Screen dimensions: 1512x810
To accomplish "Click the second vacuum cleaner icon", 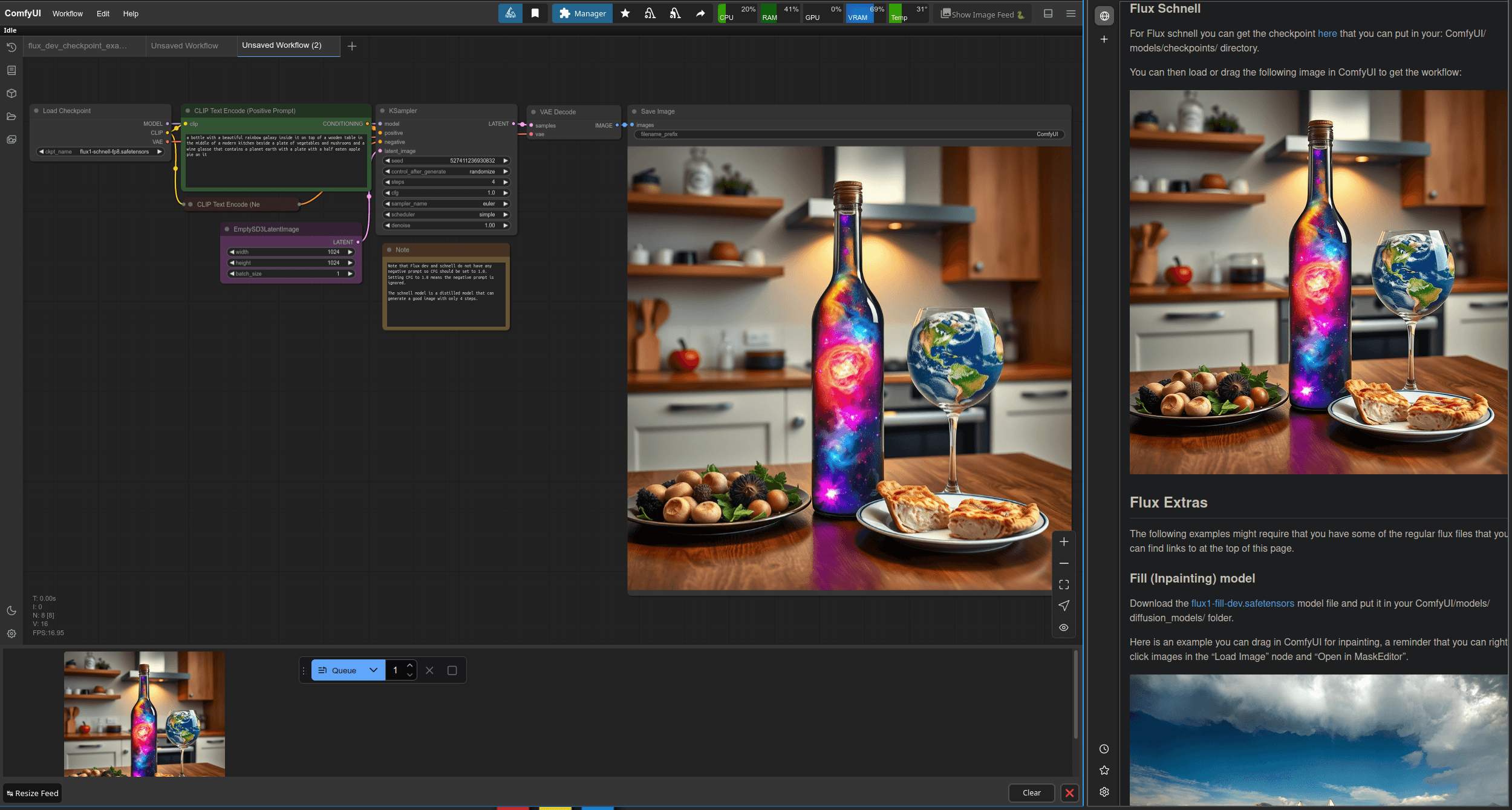I will 675,13.
